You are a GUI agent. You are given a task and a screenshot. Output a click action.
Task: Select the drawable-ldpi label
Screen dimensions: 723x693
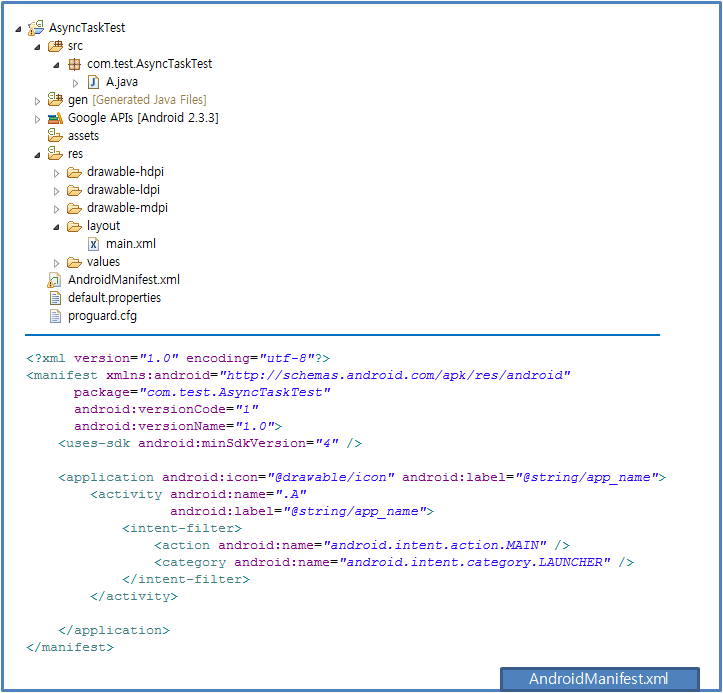(x=124, y=190)
